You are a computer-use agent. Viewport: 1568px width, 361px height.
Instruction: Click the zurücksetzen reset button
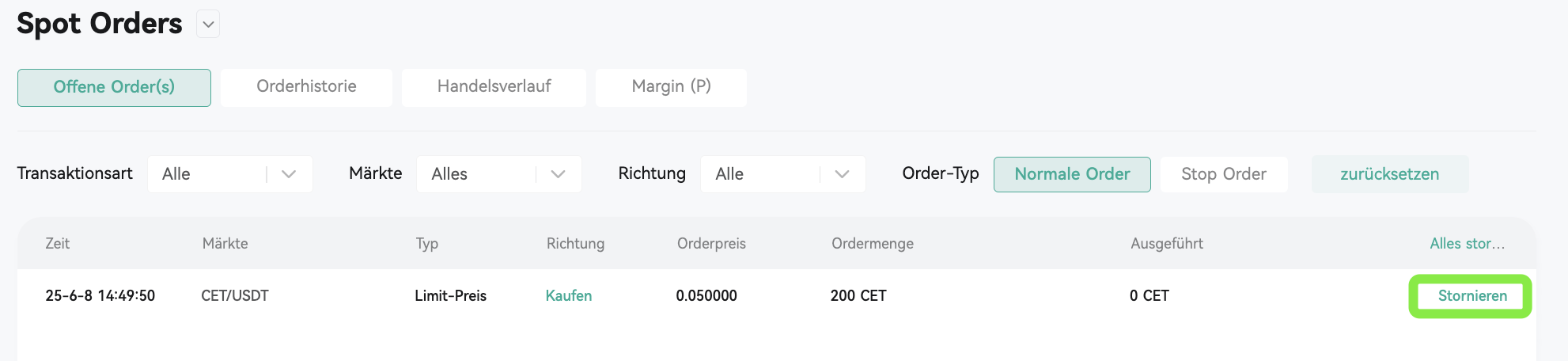pos(1390,174)
